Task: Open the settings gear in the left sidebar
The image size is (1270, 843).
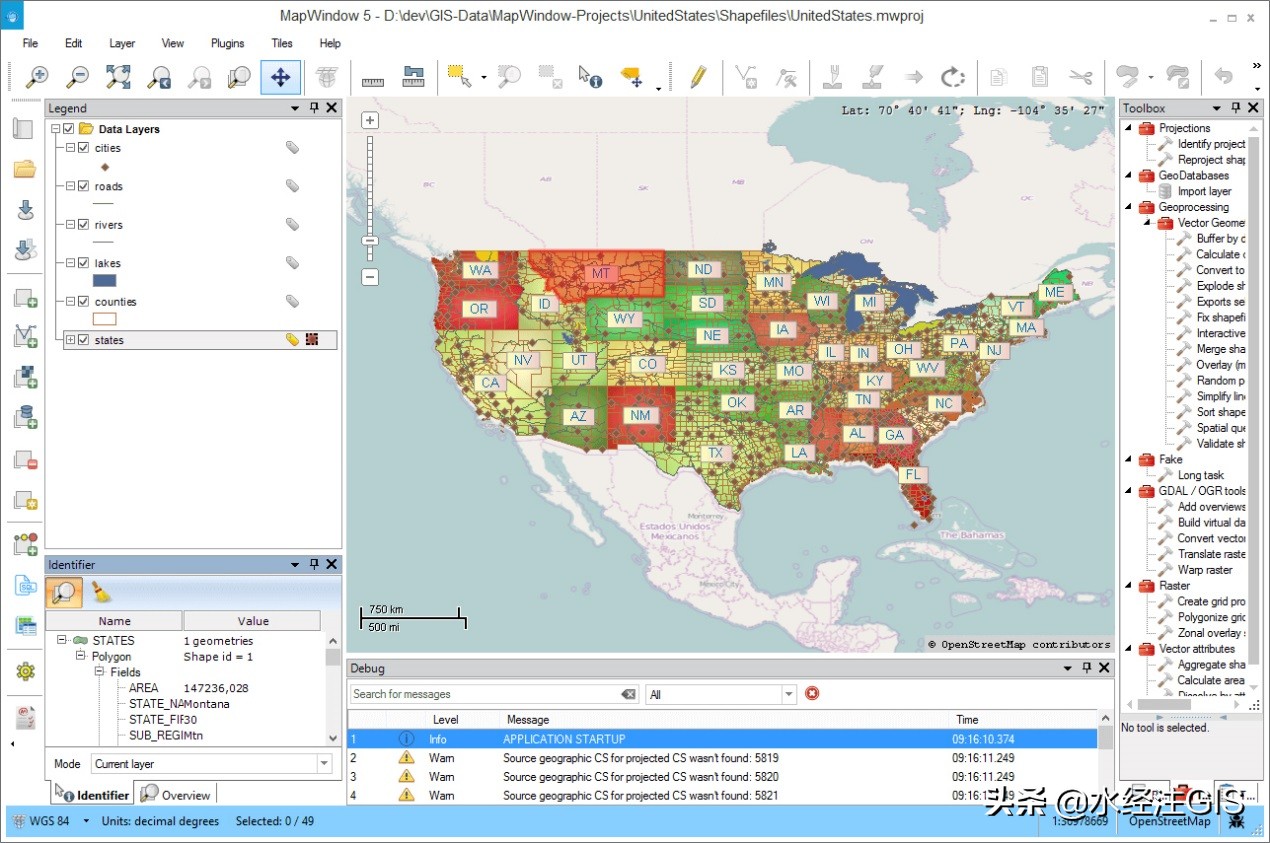Action: click(24, 672)
